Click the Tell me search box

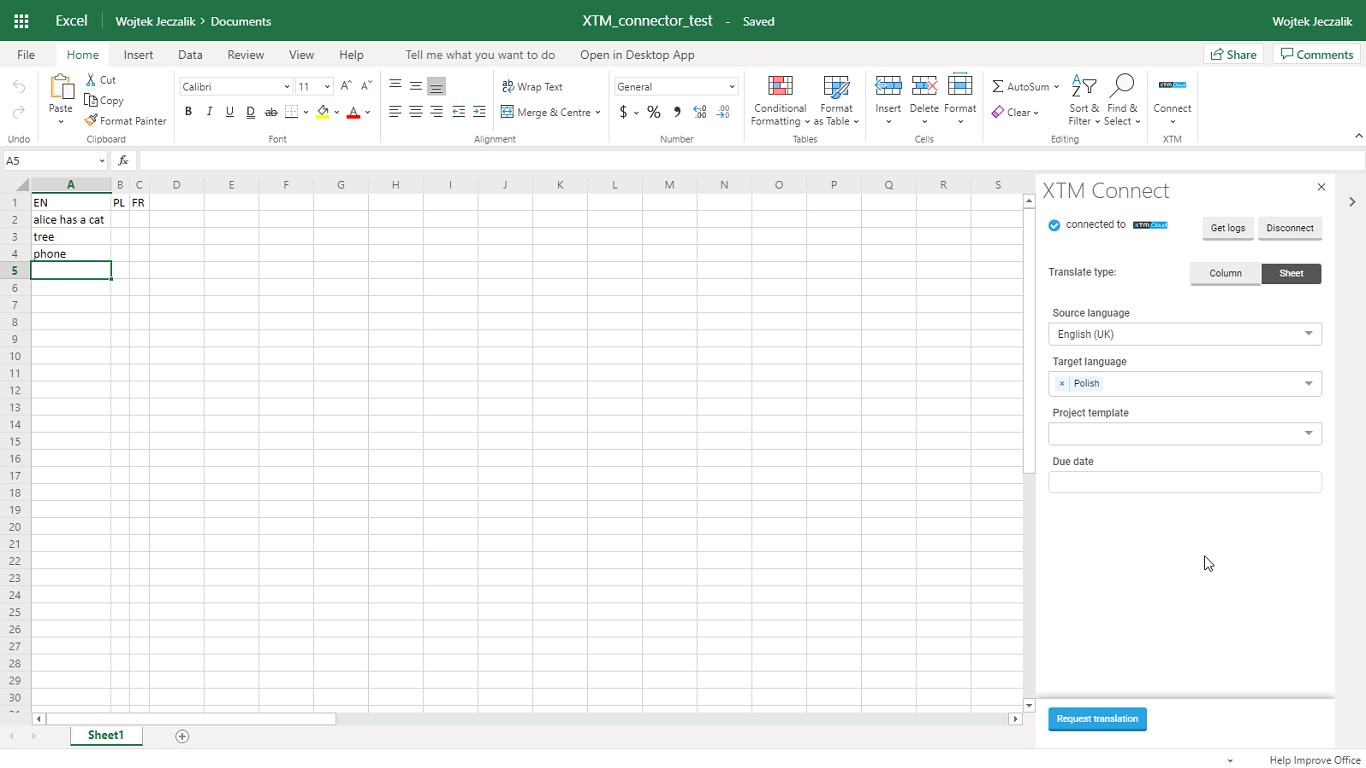pos(480,55)
